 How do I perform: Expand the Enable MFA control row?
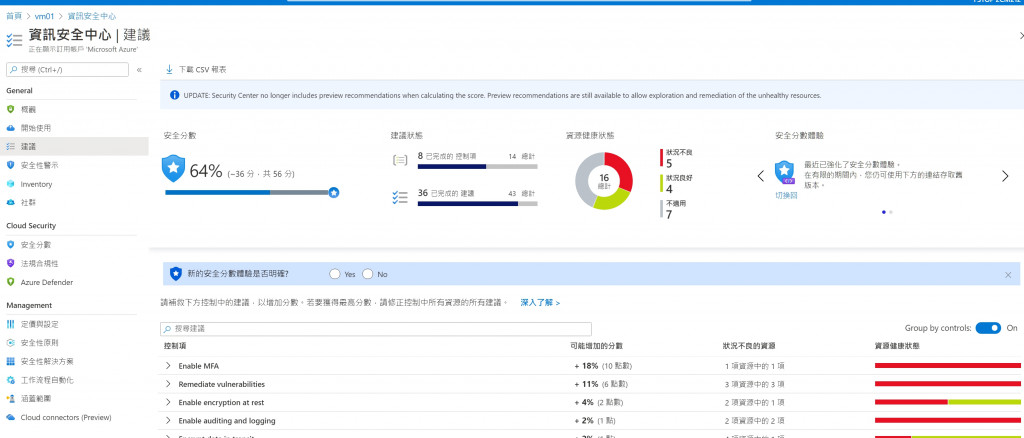click(x=168, y=366)
